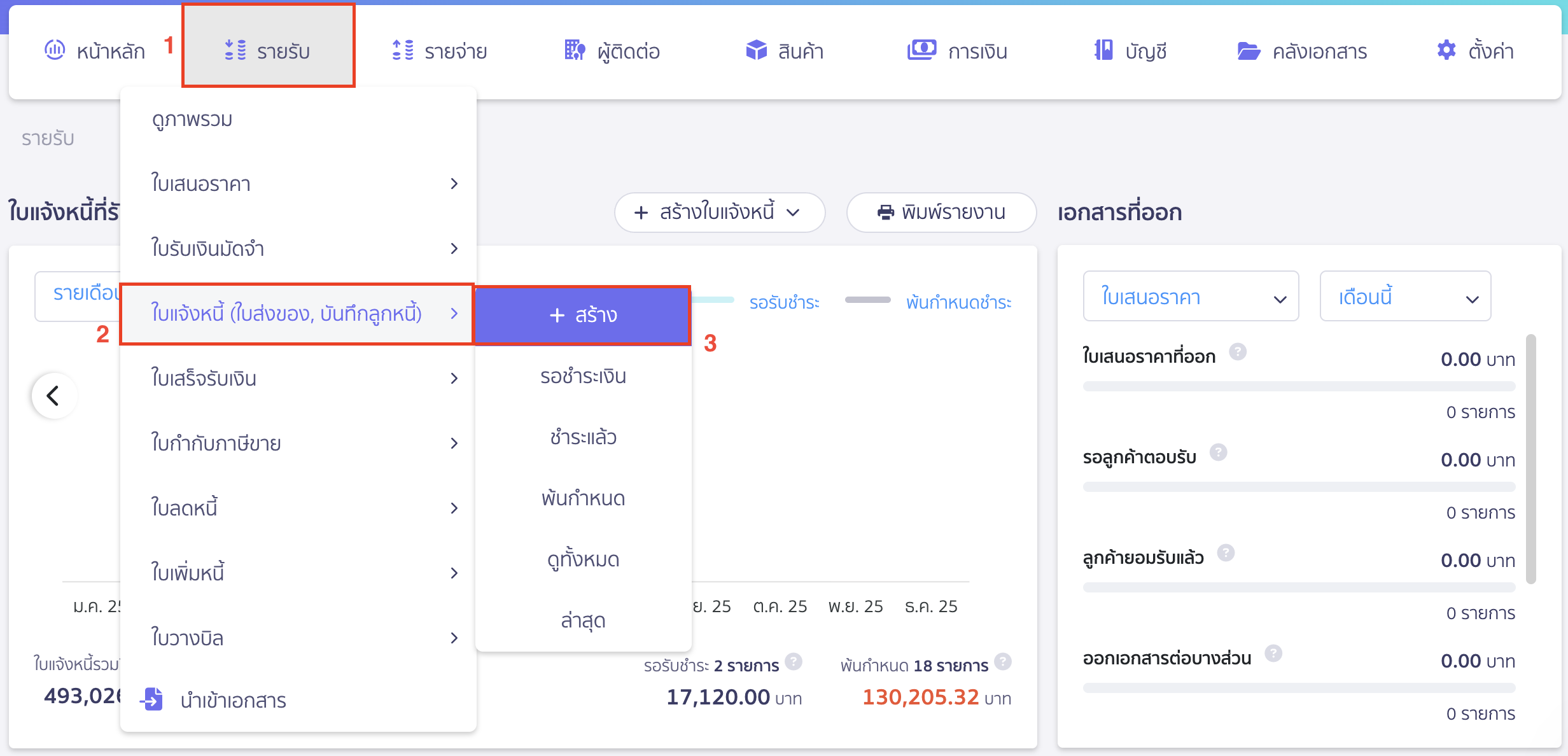Click the ผู้ติดต่อ contacts building icon
1568x756 pixels.
[575, 50]
